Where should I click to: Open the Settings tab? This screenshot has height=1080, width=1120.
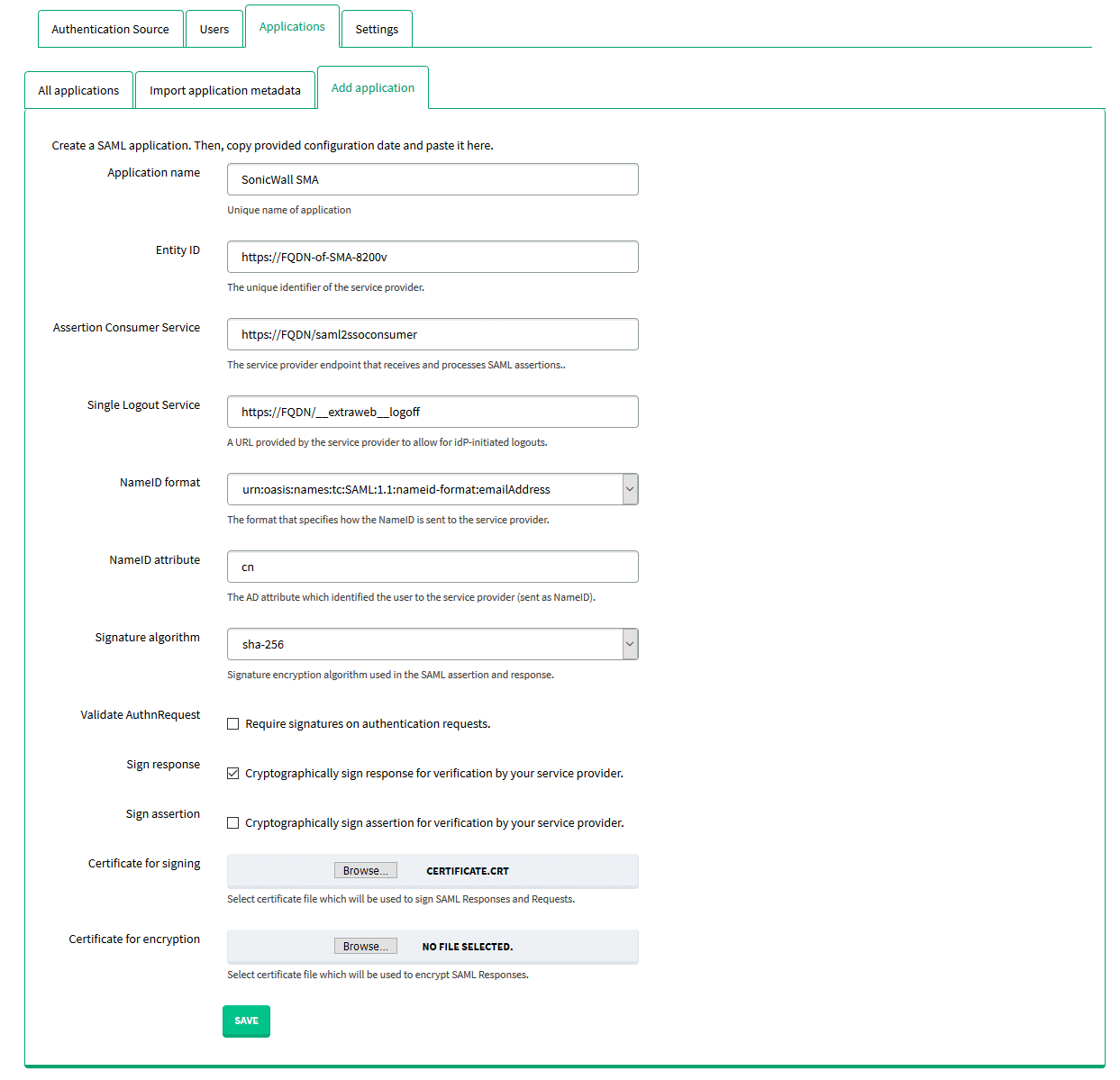pos(377,29)
